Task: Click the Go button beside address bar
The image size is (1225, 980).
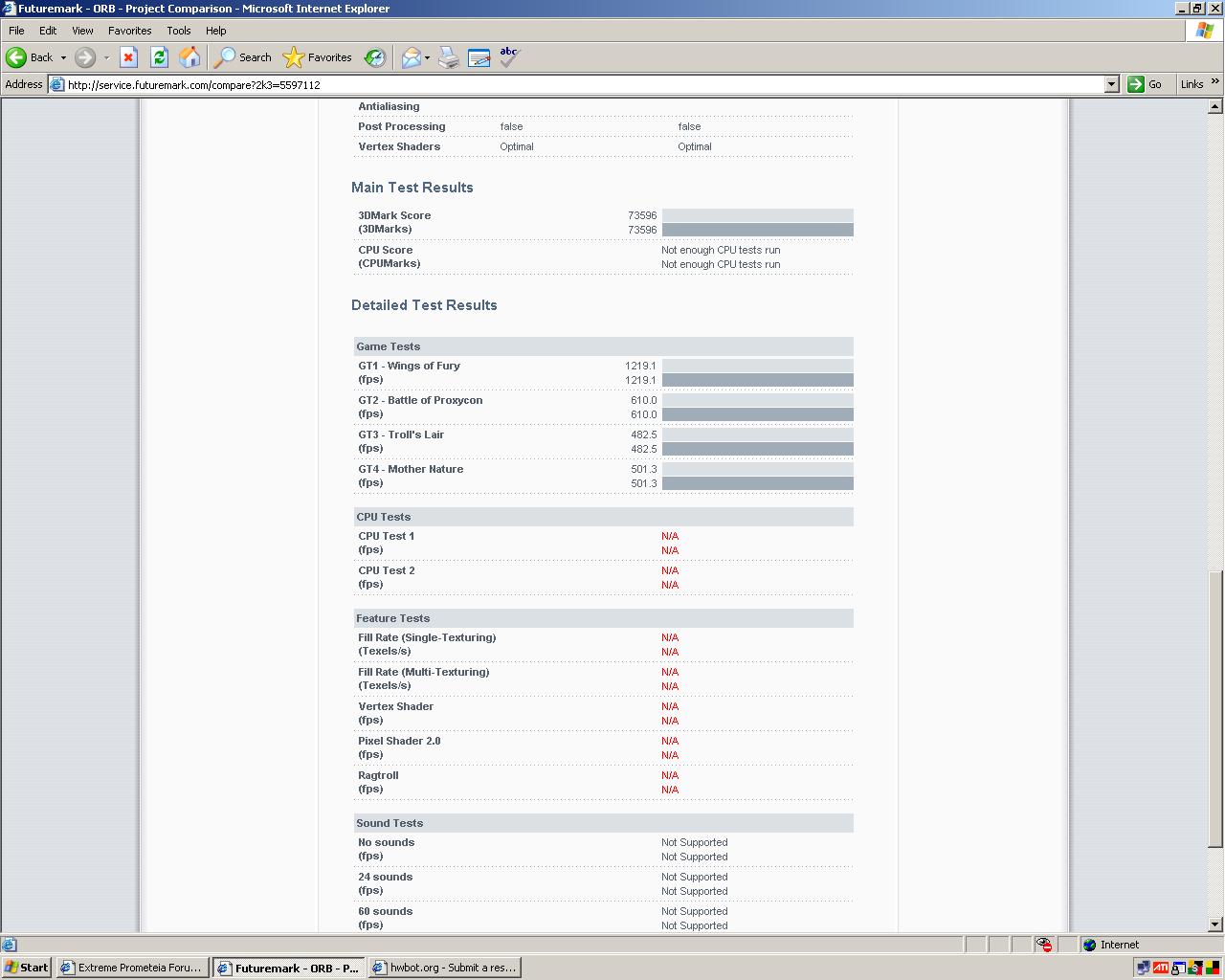Action: [1146, 84]
